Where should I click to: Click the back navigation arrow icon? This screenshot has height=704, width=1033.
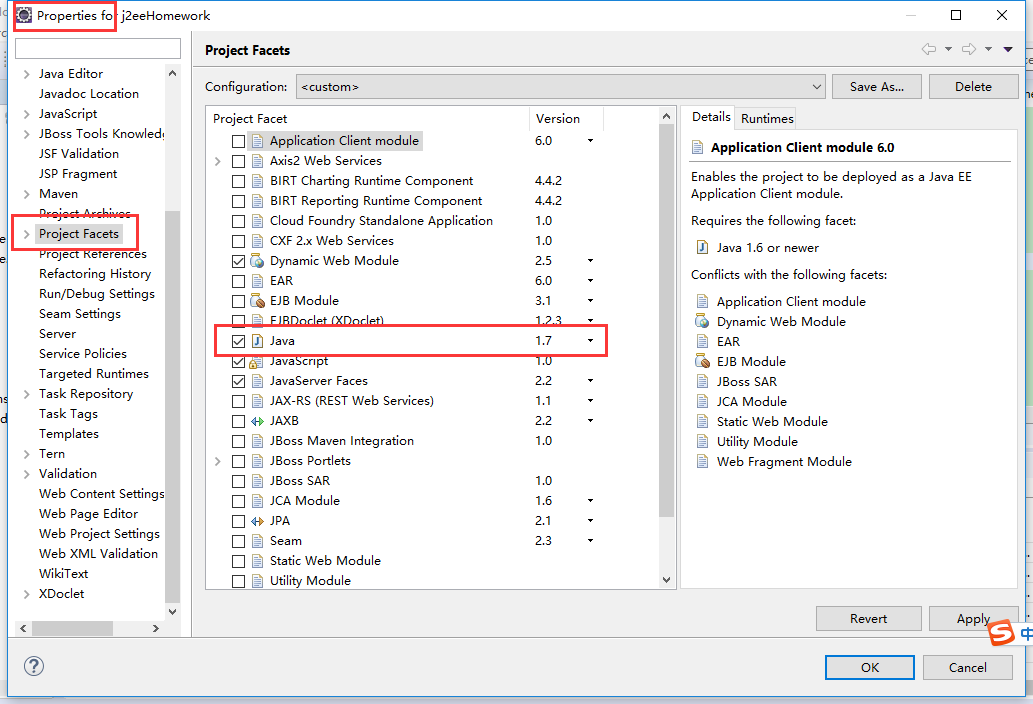click(928, 49)
